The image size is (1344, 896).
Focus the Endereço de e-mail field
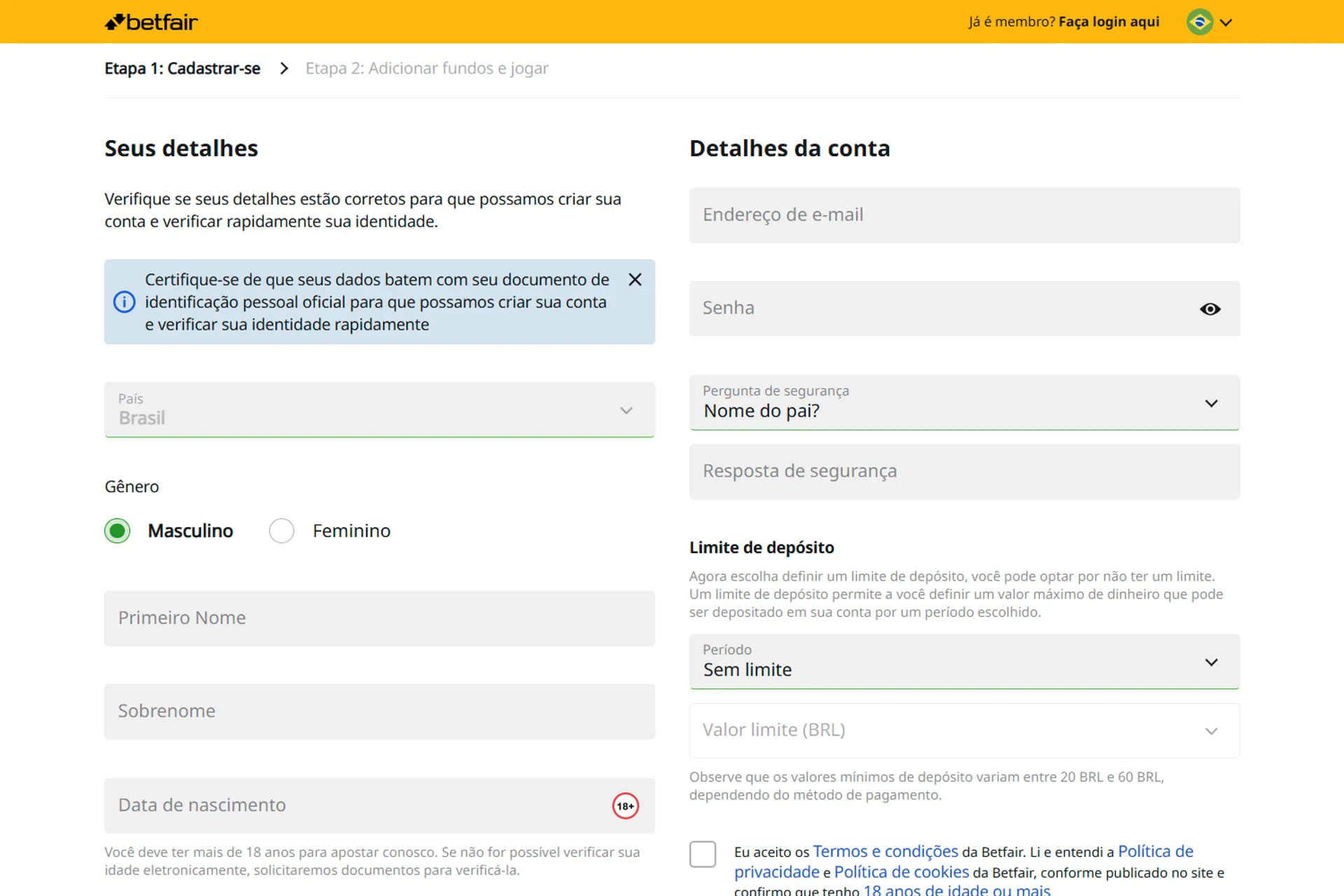point(964,215)
